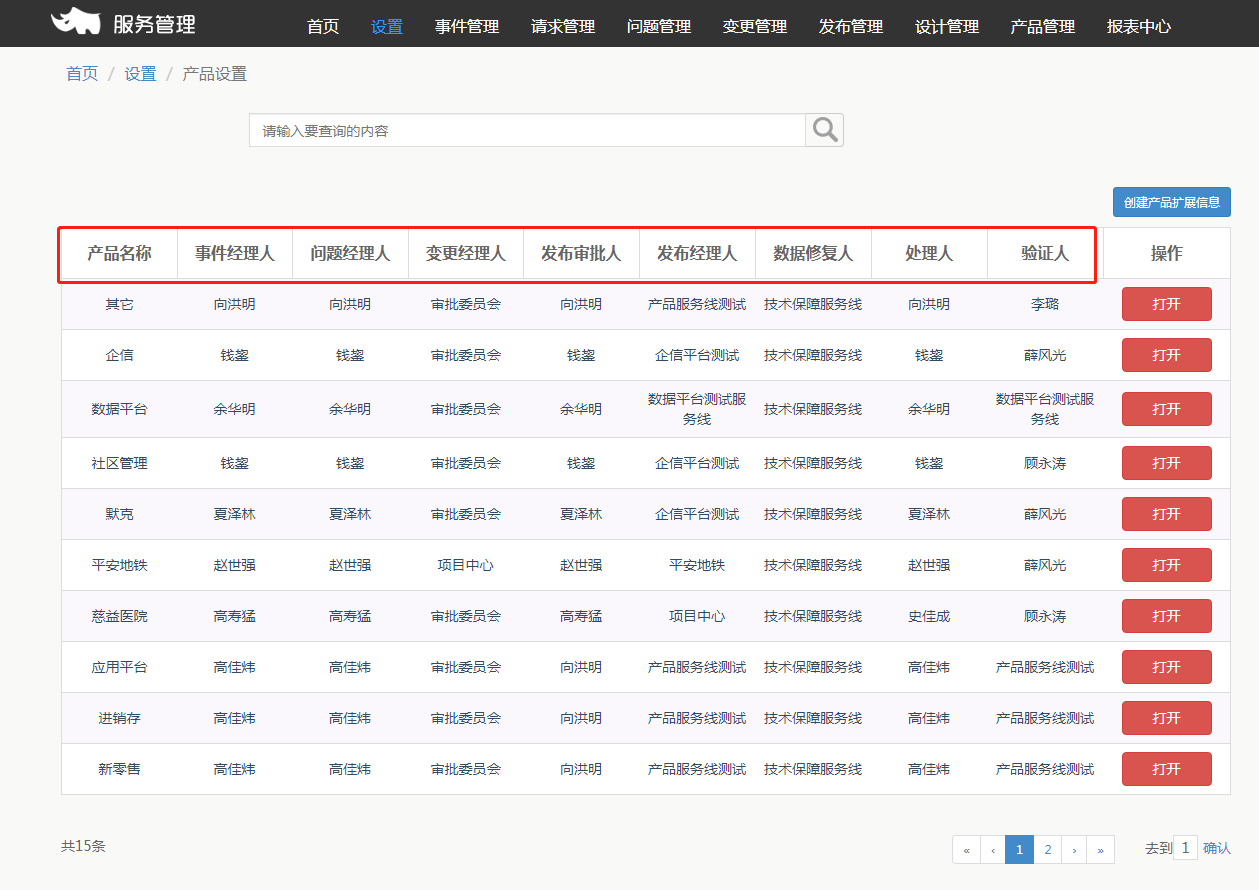Select the 产品管理 menu
1259x890 pixels.
coord(1043,27)
